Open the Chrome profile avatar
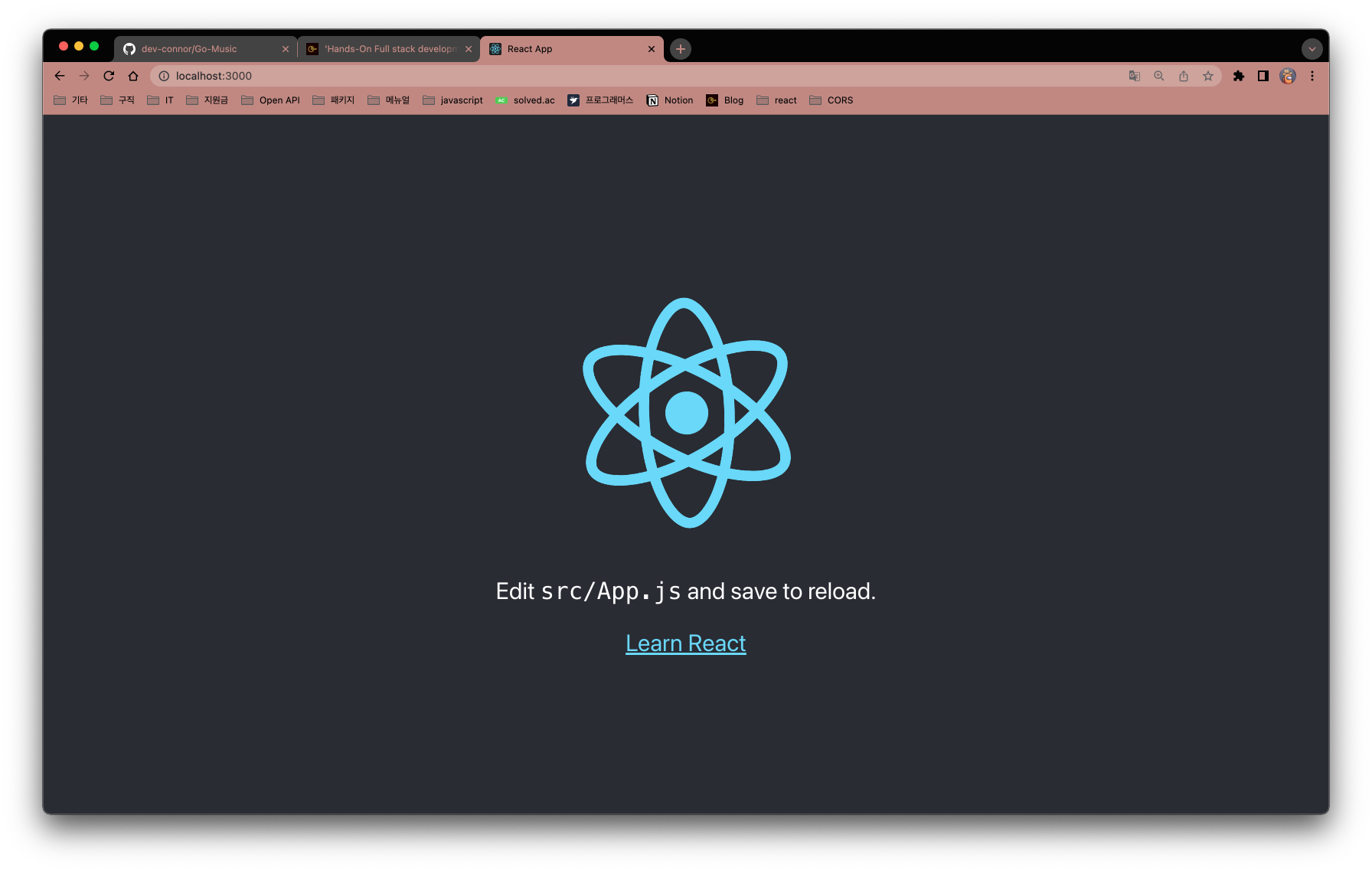 pyautogui.click(x=1288, y=76)
